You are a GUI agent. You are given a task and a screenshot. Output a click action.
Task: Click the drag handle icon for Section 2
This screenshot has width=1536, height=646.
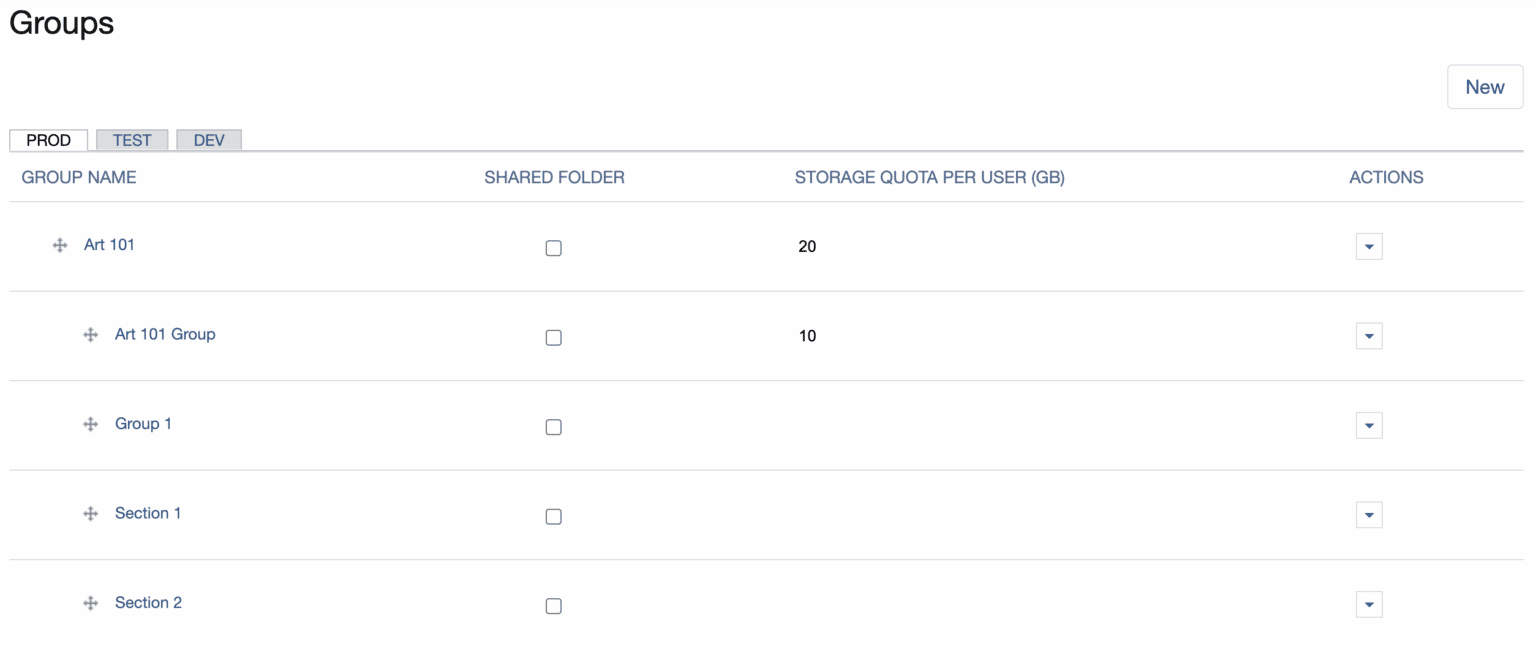[91, 603]
